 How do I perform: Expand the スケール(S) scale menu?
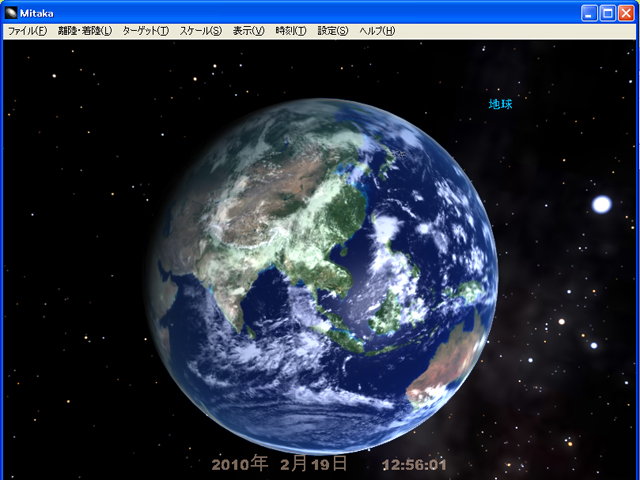click(x=201, y=31)
